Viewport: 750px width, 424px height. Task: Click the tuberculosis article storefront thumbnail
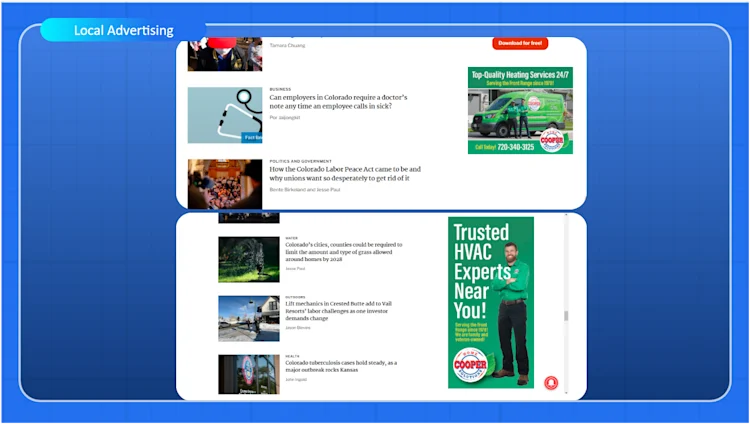pos(249,374)
